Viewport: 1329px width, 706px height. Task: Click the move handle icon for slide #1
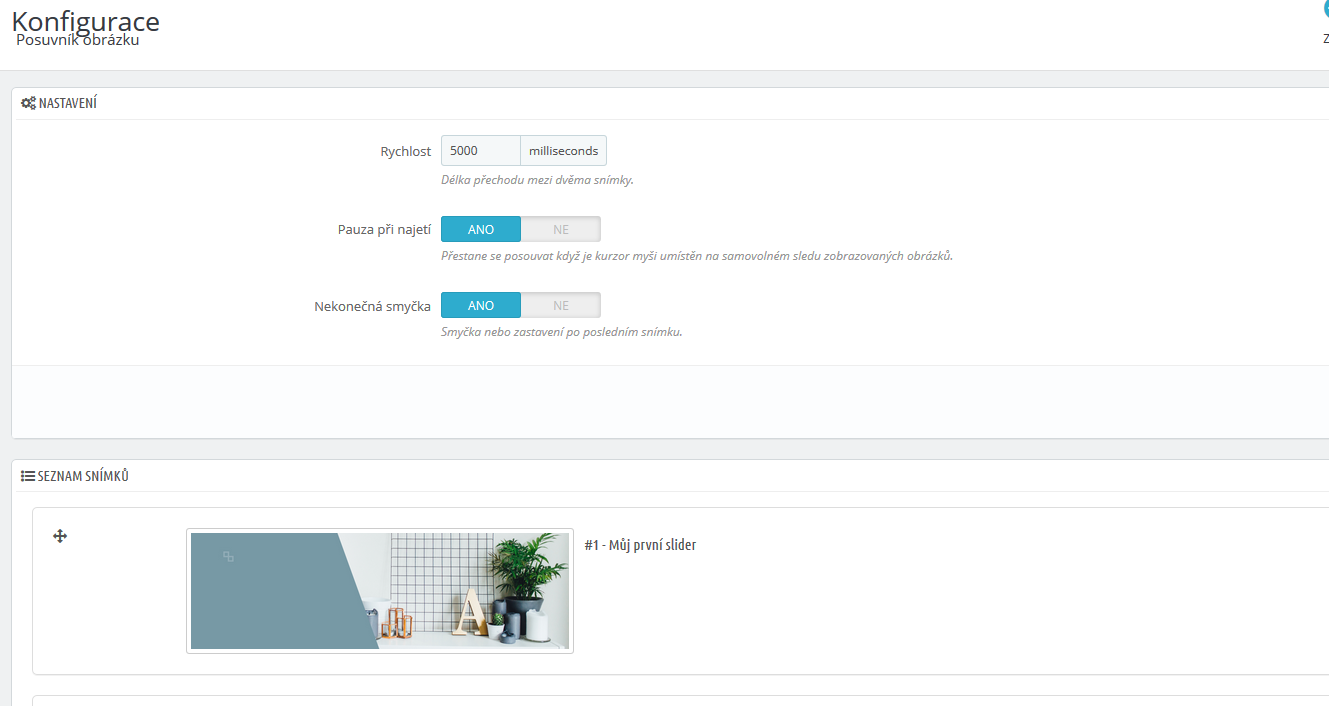coord(60,536)
